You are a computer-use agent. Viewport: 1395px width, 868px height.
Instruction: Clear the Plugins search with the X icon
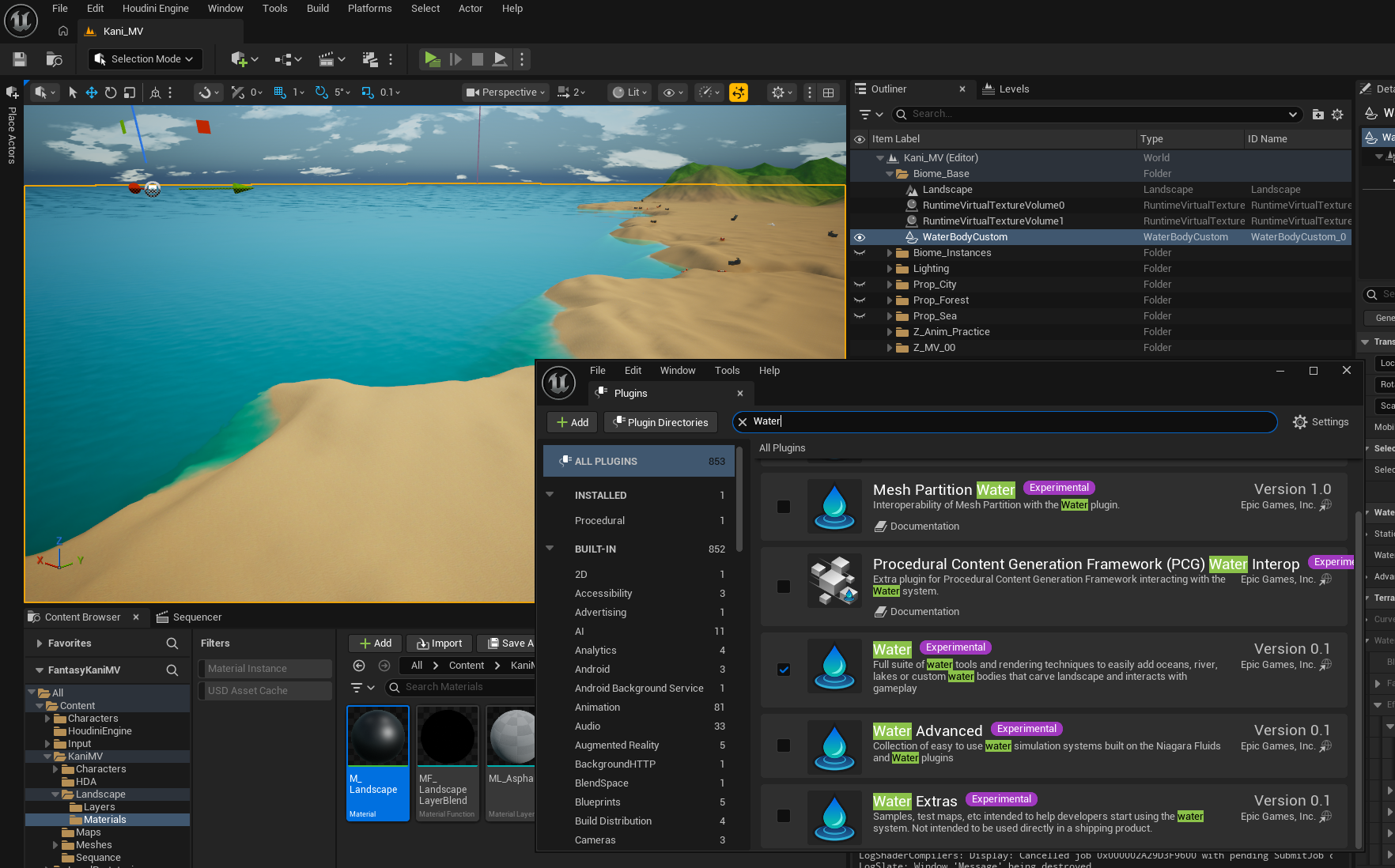point(743,422)
